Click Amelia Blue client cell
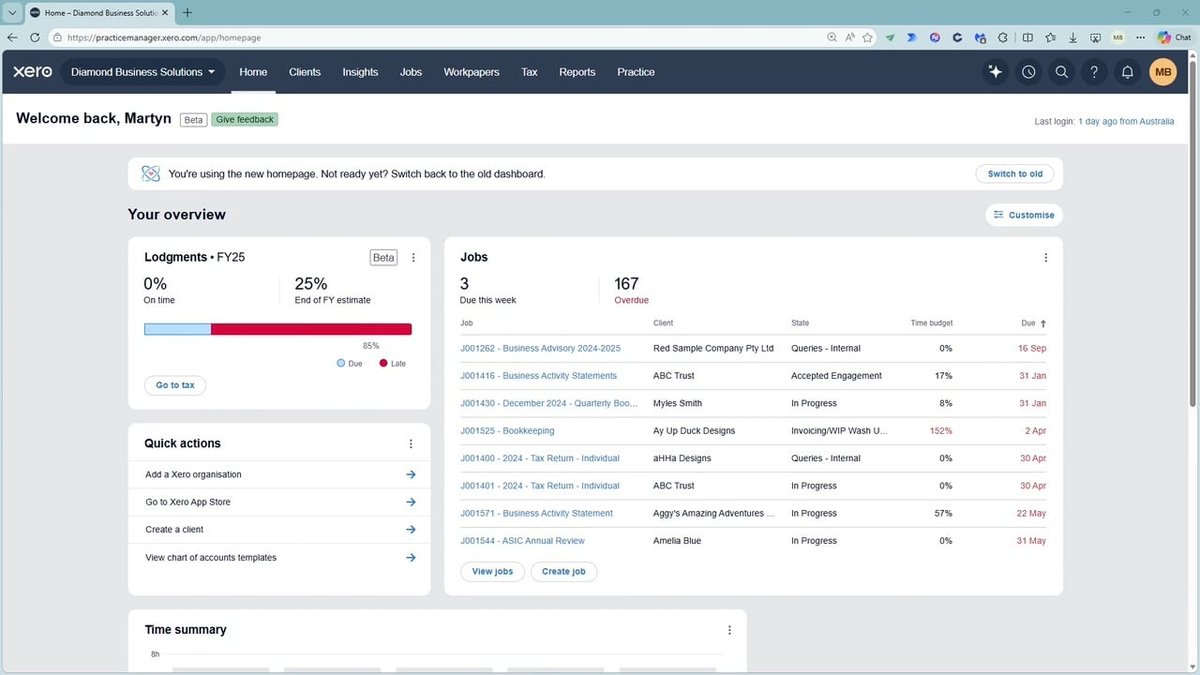 [x=677, y=541]
